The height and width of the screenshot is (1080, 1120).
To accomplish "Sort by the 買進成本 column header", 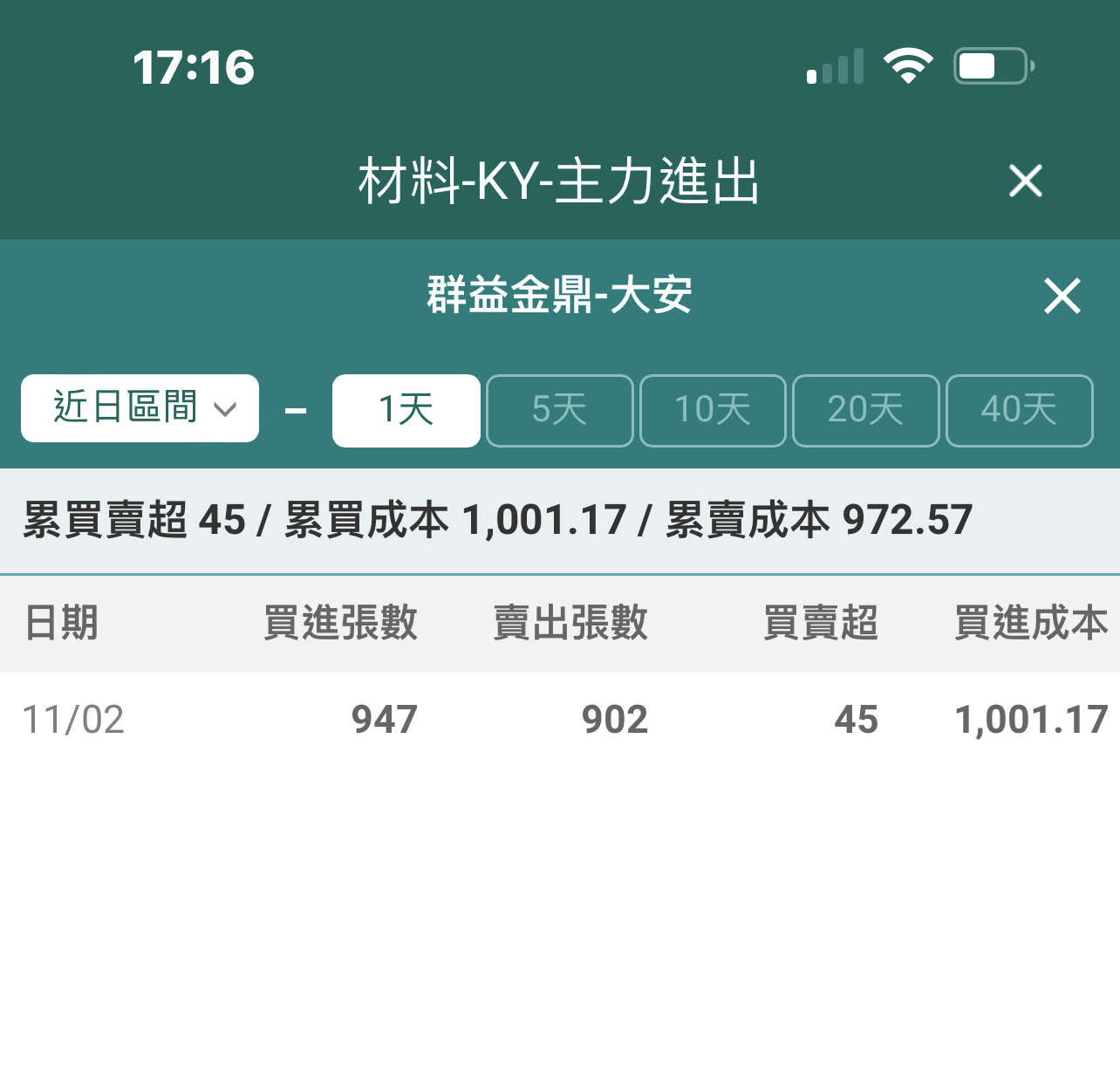I will (1029, 623).
